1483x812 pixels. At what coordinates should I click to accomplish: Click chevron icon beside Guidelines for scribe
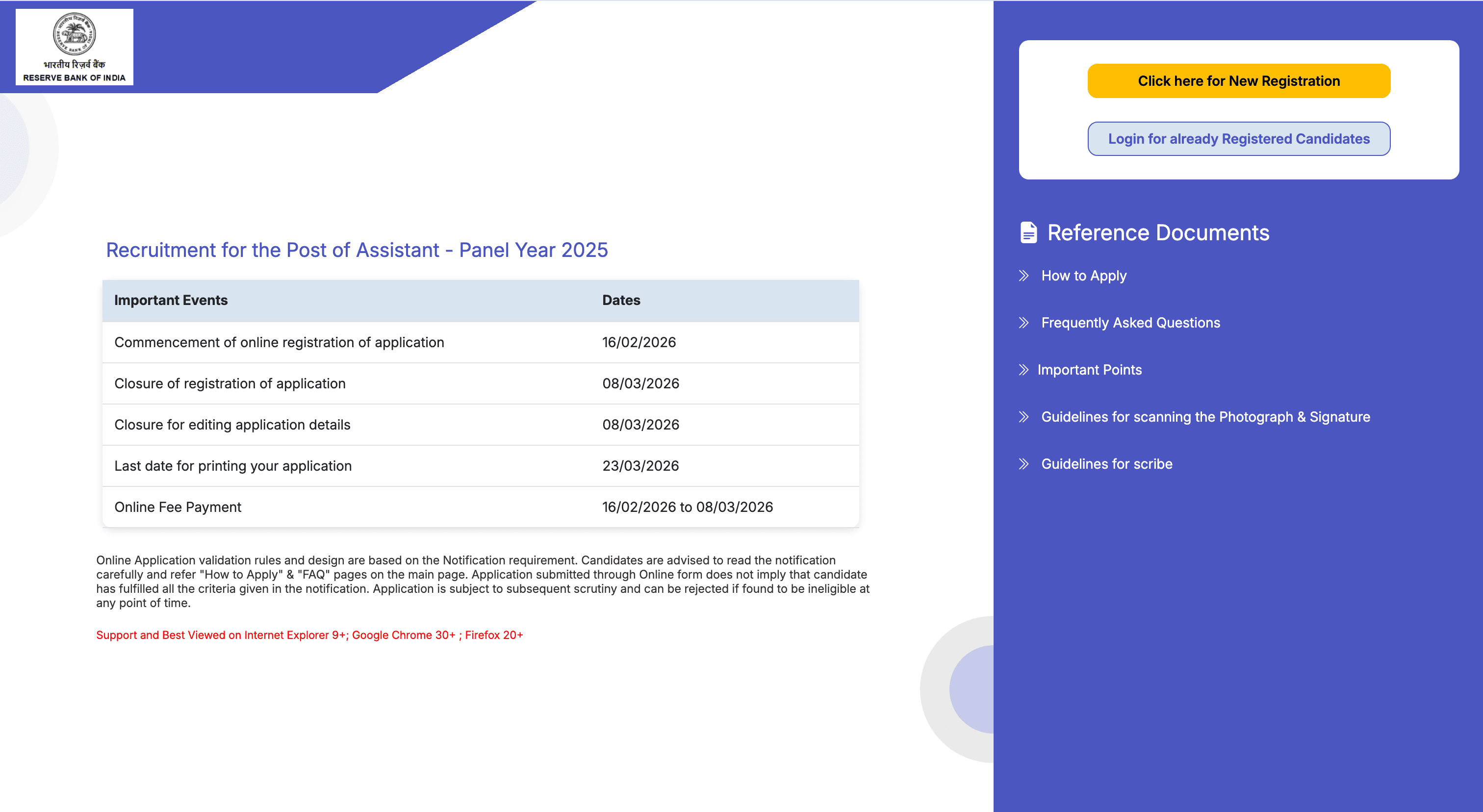(1023, 464)
